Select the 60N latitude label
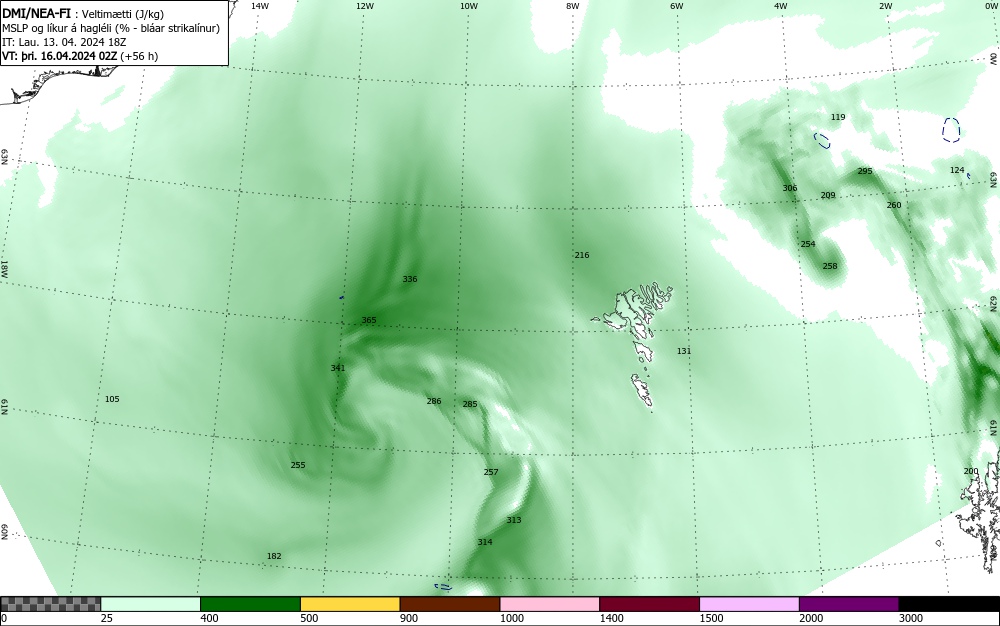The height and width of the screenshot is (626, 1000). point(4,532)
